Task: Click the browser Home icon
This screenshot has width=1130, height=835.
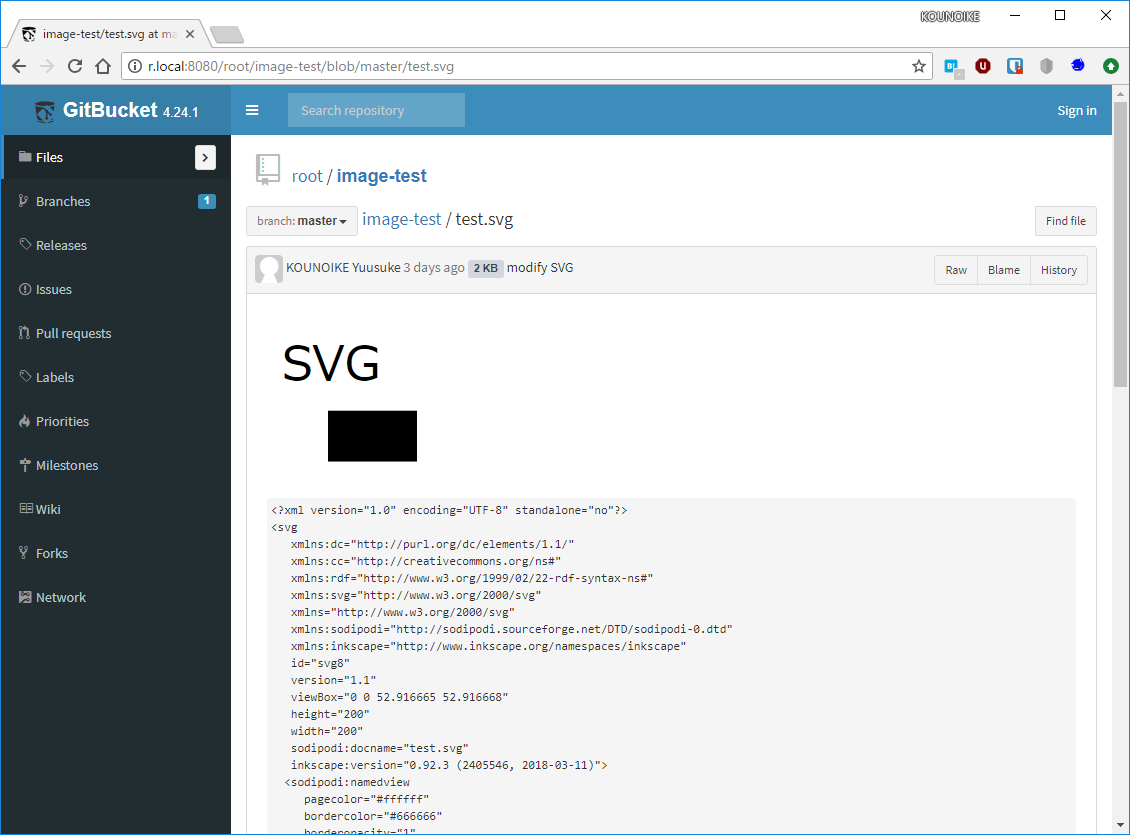Action: (x=103, y=66)
